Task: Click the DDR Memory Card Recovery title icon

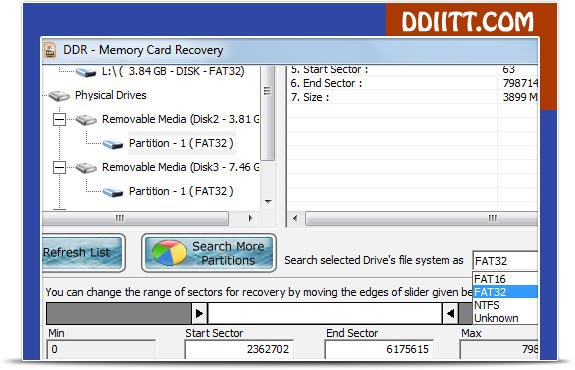Action: [50, 50]
